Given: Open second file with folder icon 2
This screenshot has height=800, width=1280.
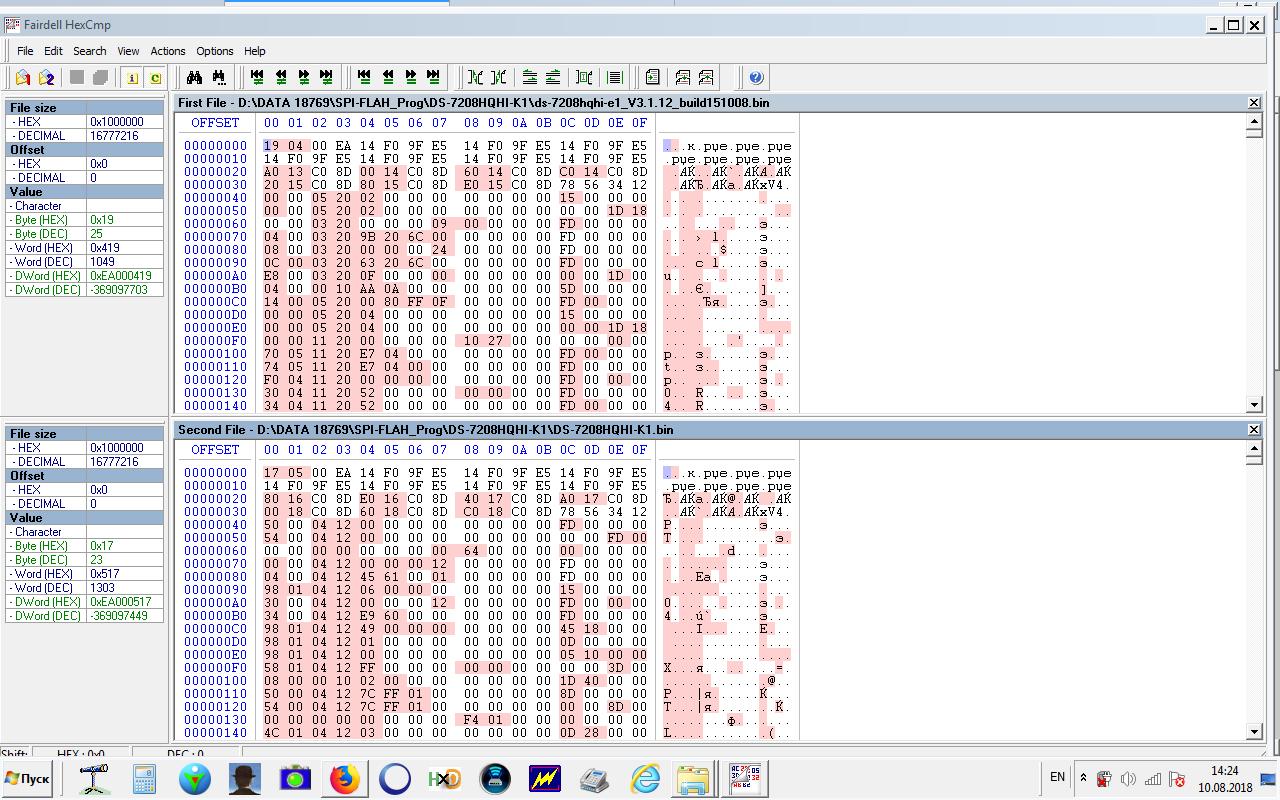Looking at the screenshot, I should (46, 77).
